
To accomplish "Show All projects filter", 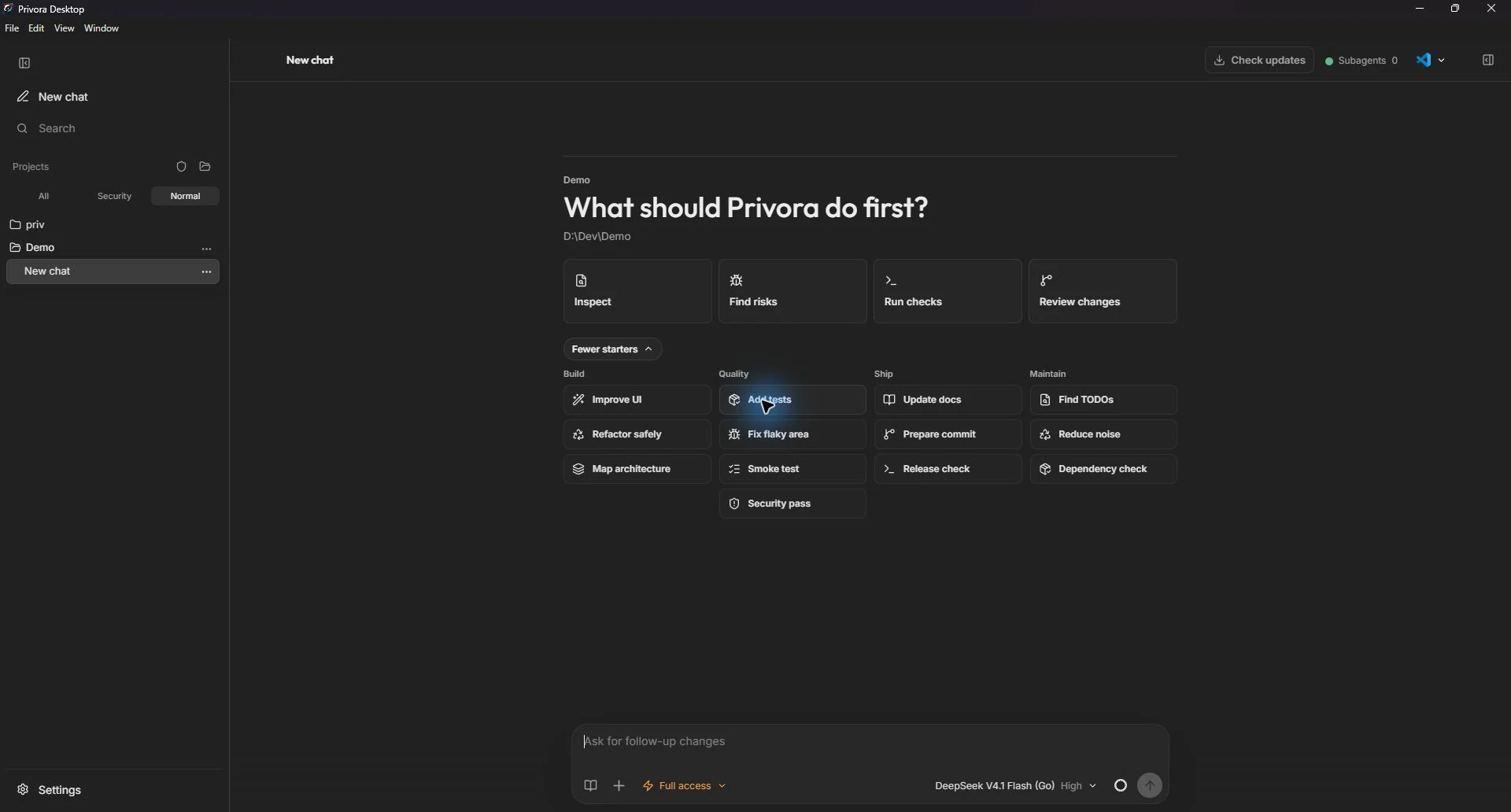I will (x=44, y=196).
